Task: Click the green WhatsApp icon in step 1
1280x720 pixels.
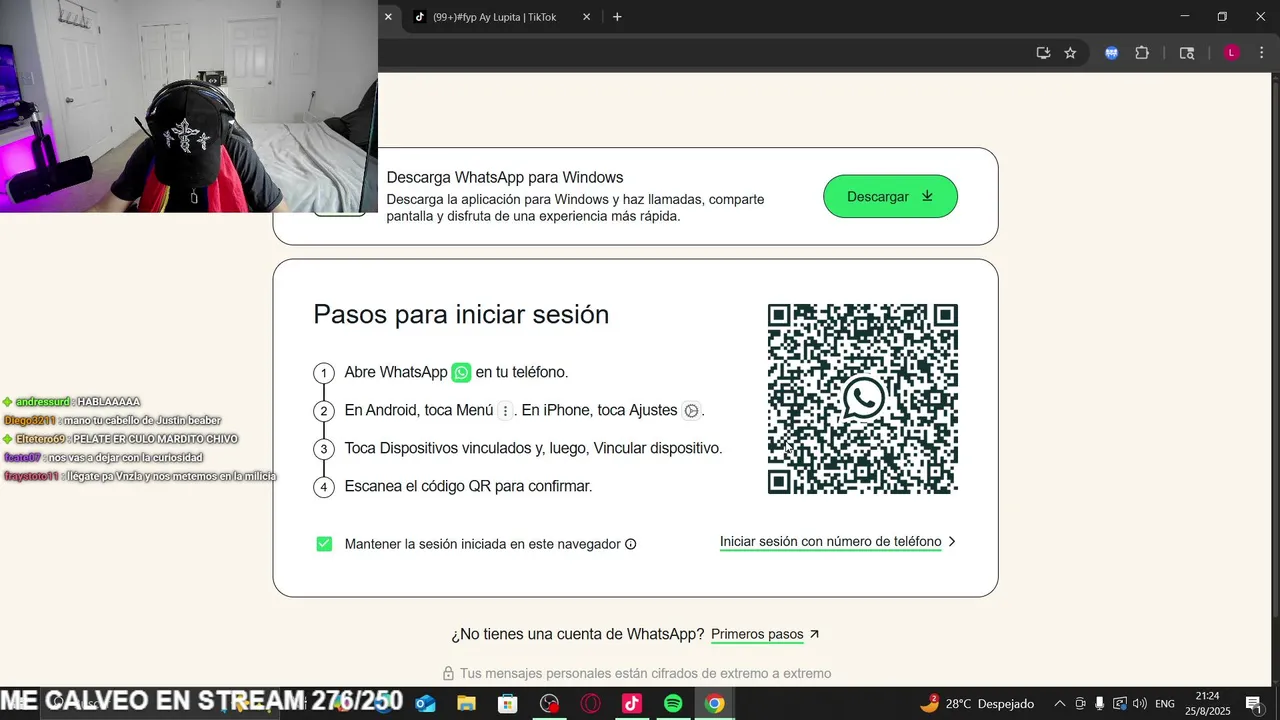Action: pos(461,372)
